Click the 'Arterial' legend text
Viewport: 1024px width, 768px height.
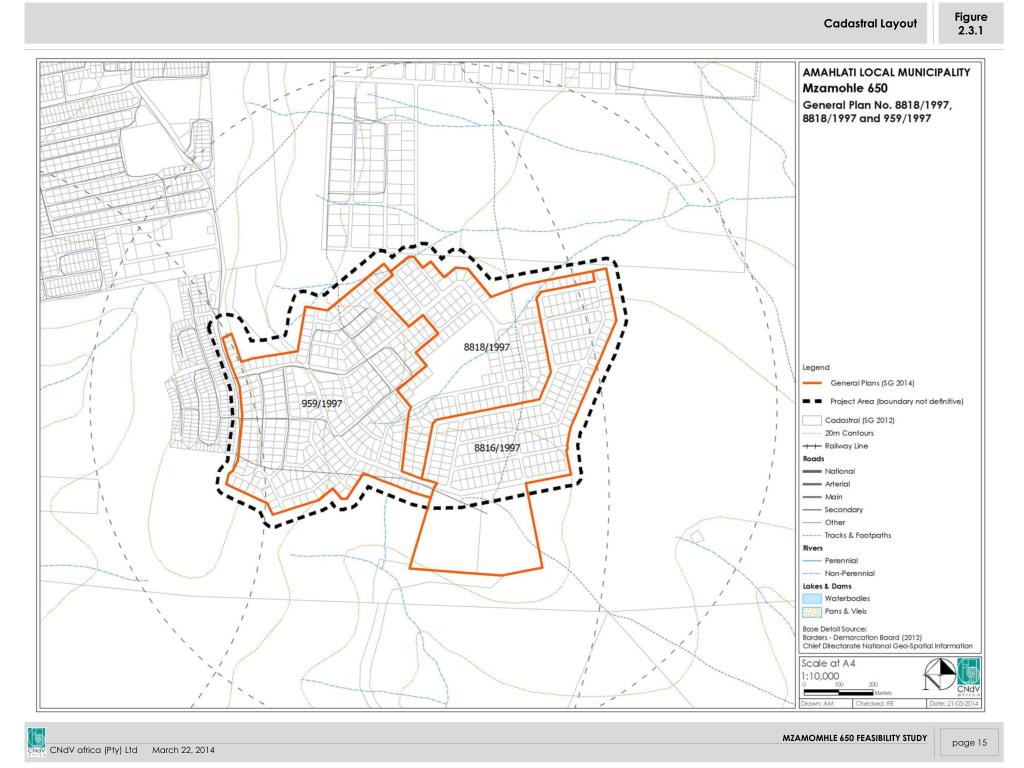pyautogui.click(x=837, y=485)
